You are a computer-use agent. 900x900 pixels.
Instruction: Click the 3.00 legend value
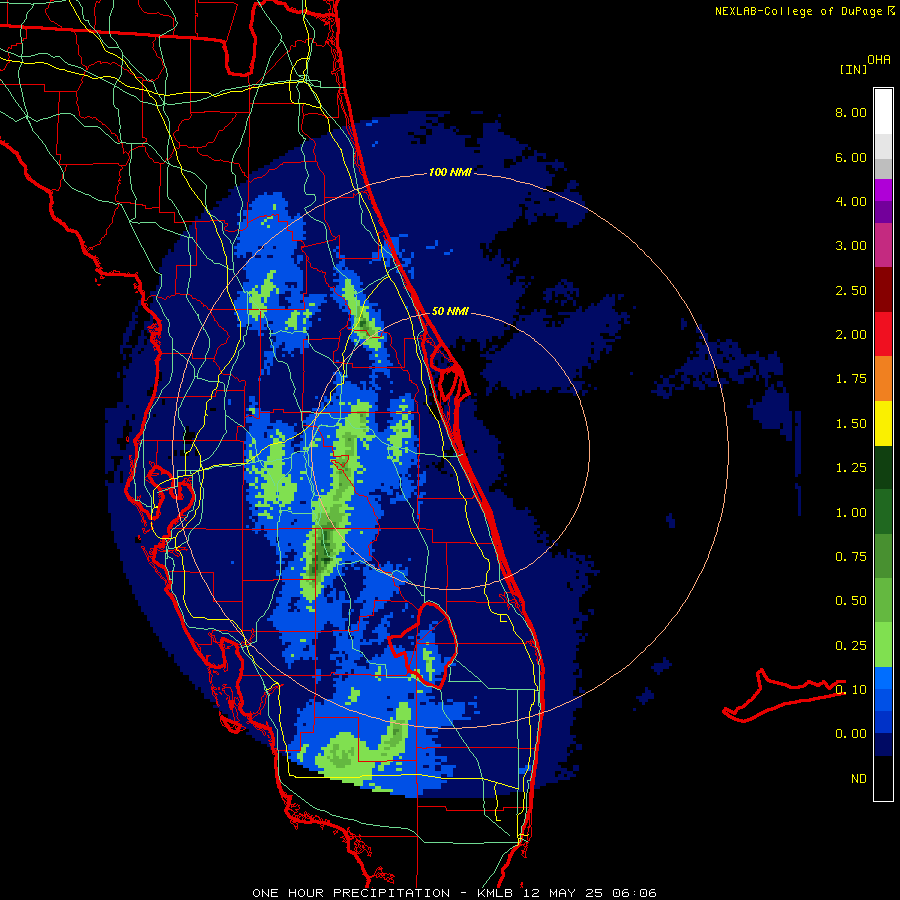coord(851,246)
